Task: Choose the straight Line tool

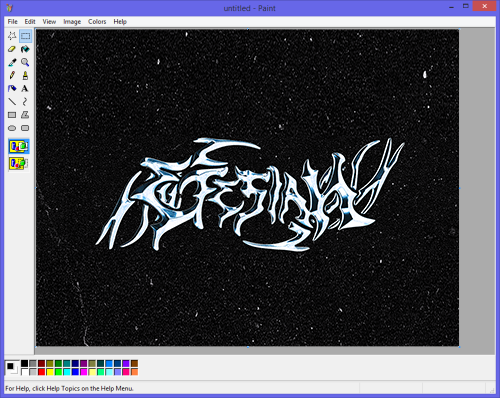Action: pyautogui.click(x=12, y=102)
